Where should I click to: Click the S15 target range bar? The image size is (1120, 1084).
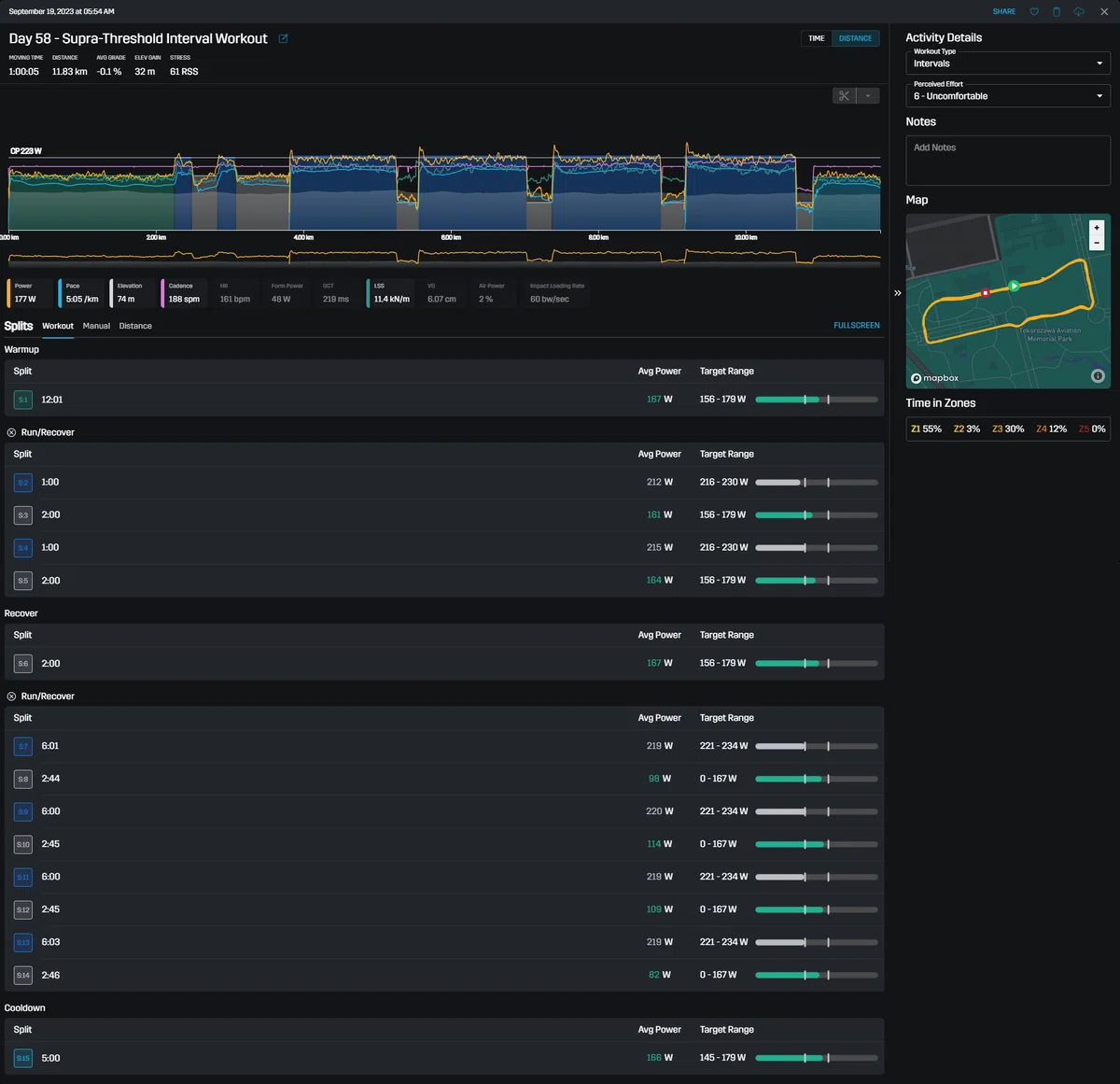click(817, 1058)
